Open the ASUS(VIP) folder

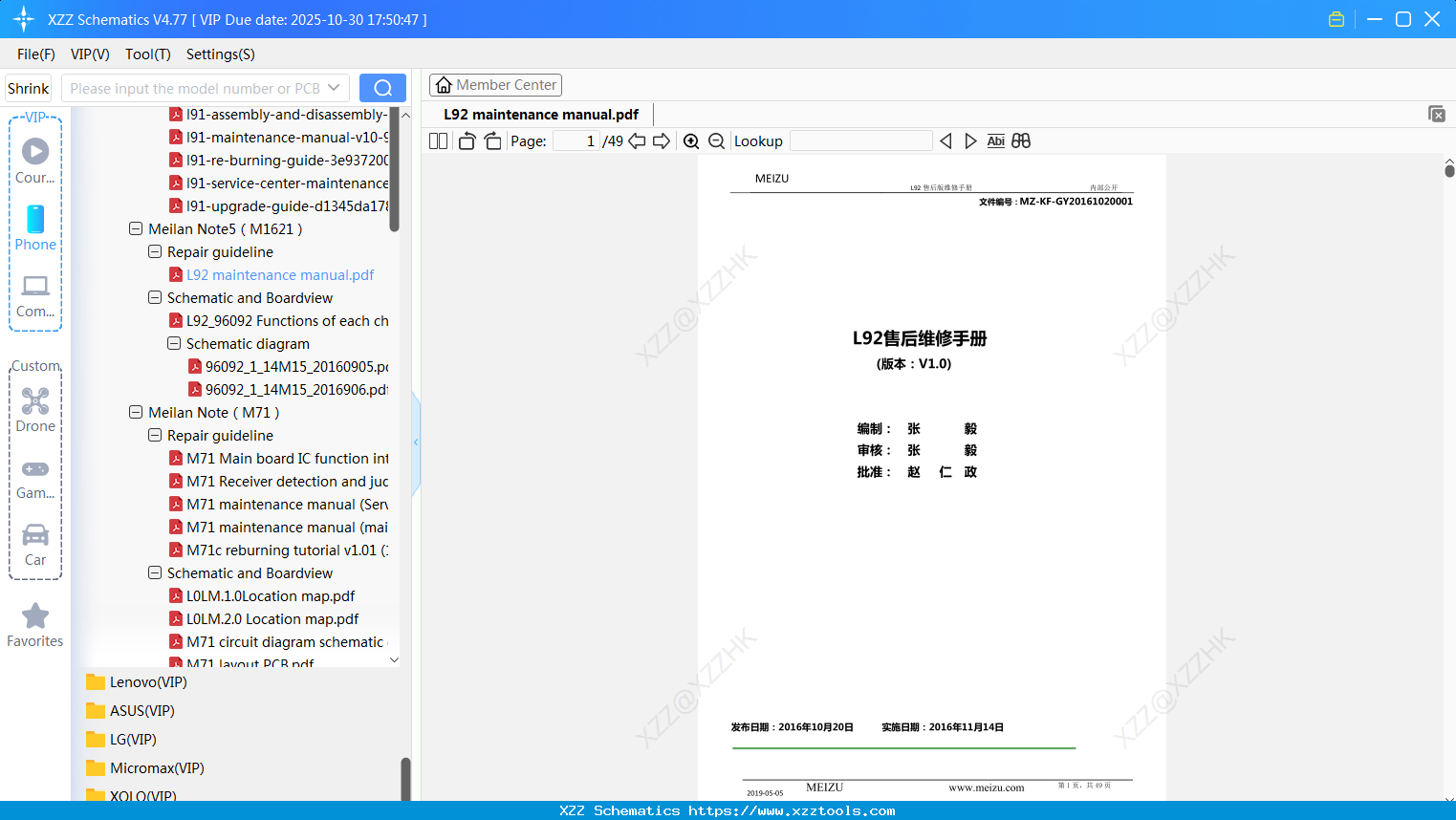[130, 711]
